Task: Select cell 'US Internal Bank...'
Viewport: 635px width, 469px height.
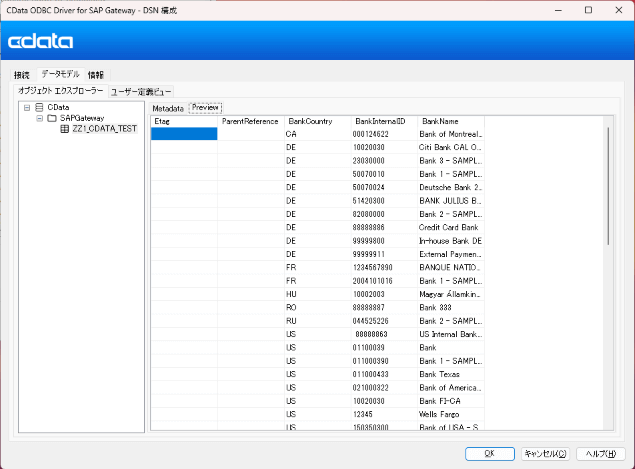Action: [x=451, y=335]
